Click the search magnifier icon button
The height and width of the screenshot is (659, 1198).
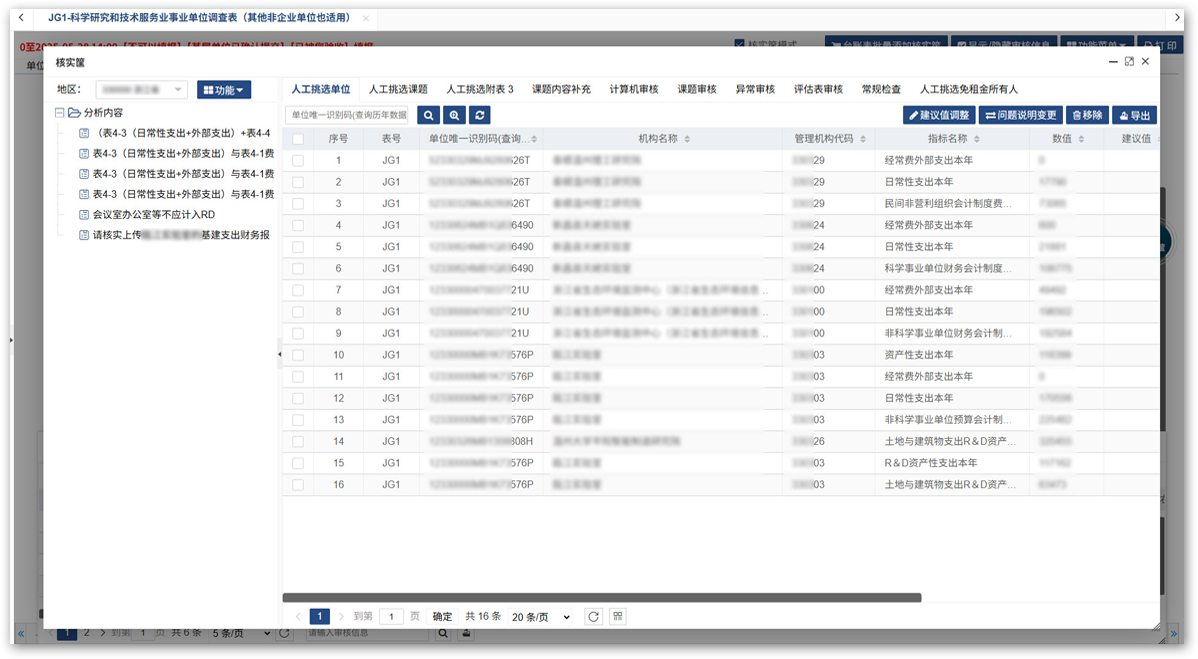click(x=428, y=115)
